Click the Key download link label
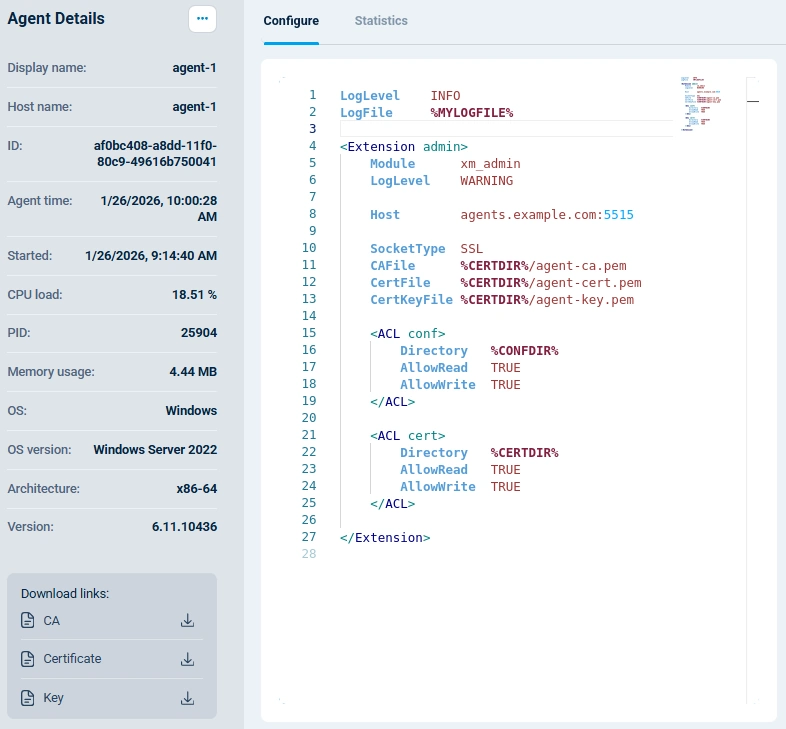Image resolution: width=786 pixels, height=729 pixels. point(53,698)
